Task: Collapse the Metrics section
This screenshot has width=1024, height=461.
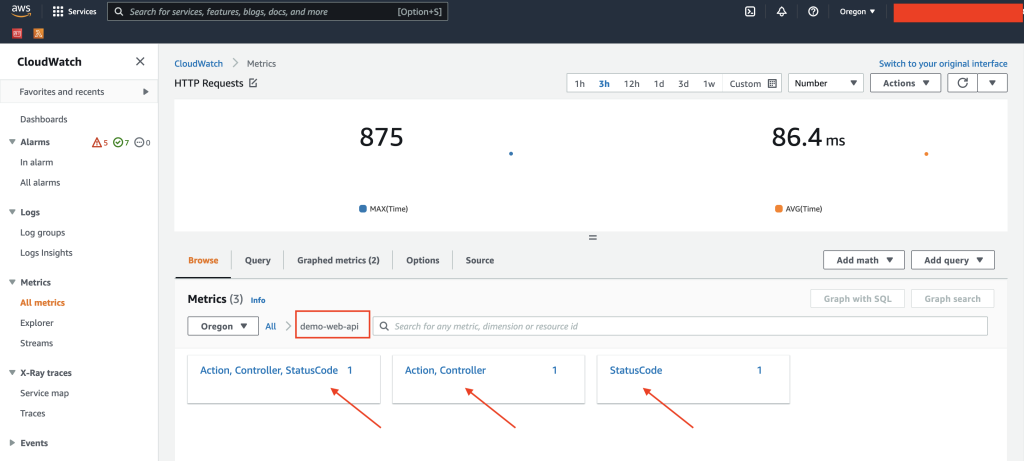Action: pos(13,282)
